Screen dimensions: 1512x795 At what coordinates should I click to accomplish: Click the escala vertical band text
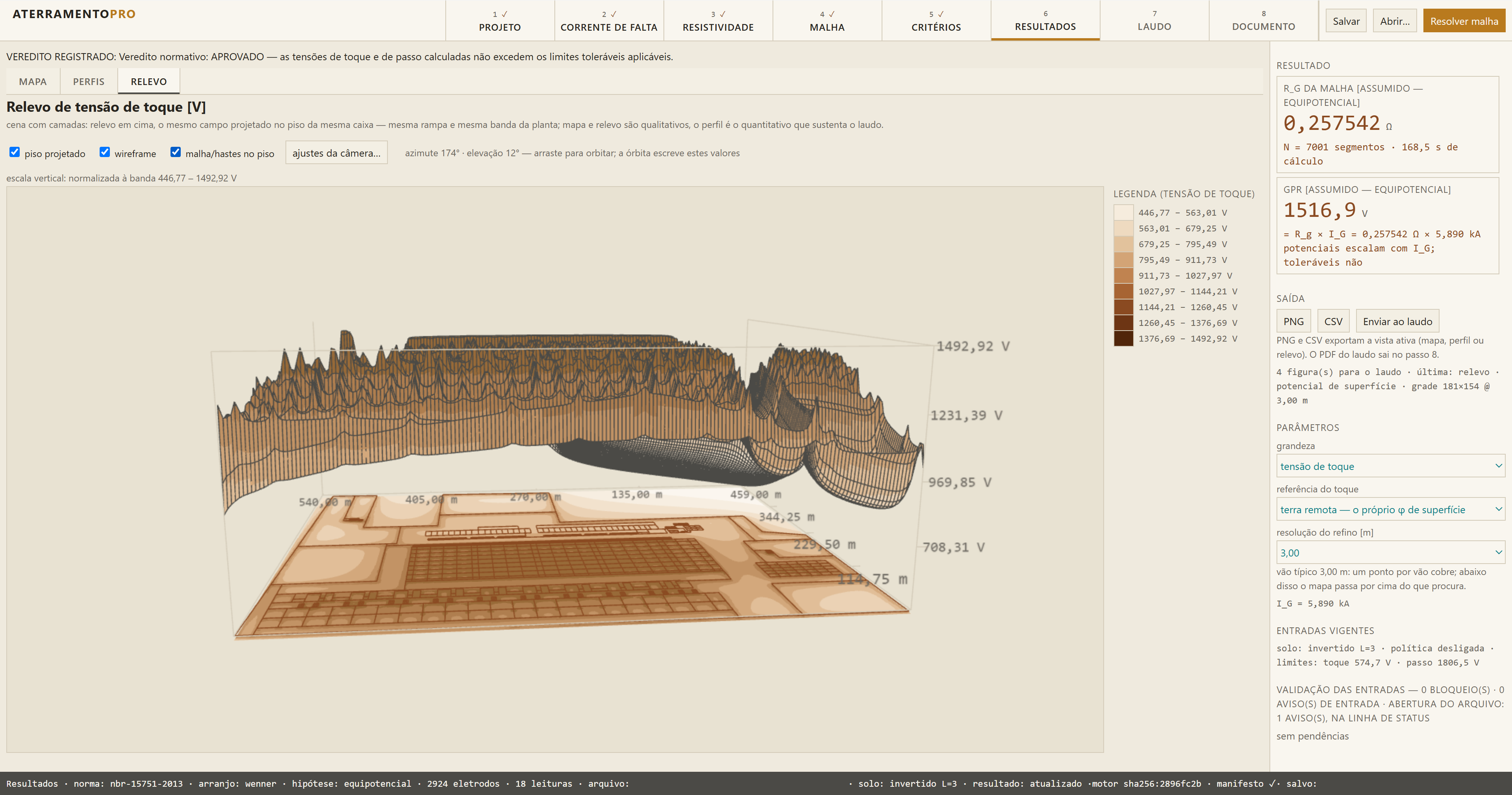122,178
